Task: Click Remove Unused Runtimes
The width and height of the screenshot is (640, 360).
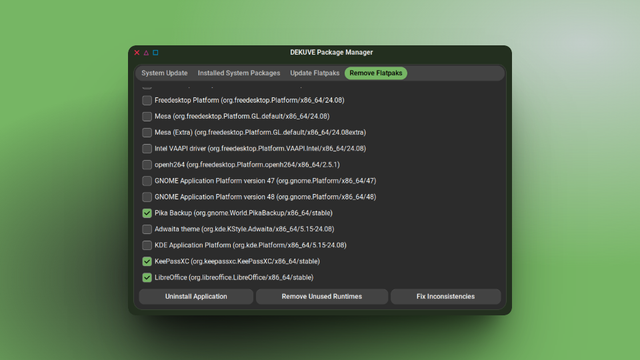Action: click(x=322, y=296)
